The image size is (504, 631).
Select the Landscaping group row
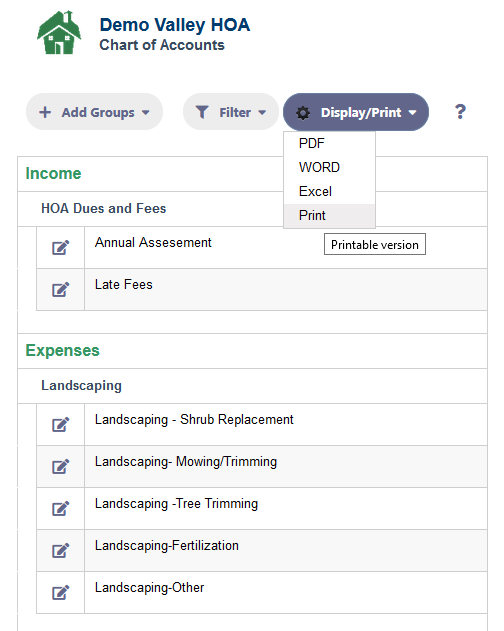pos(252,386)
